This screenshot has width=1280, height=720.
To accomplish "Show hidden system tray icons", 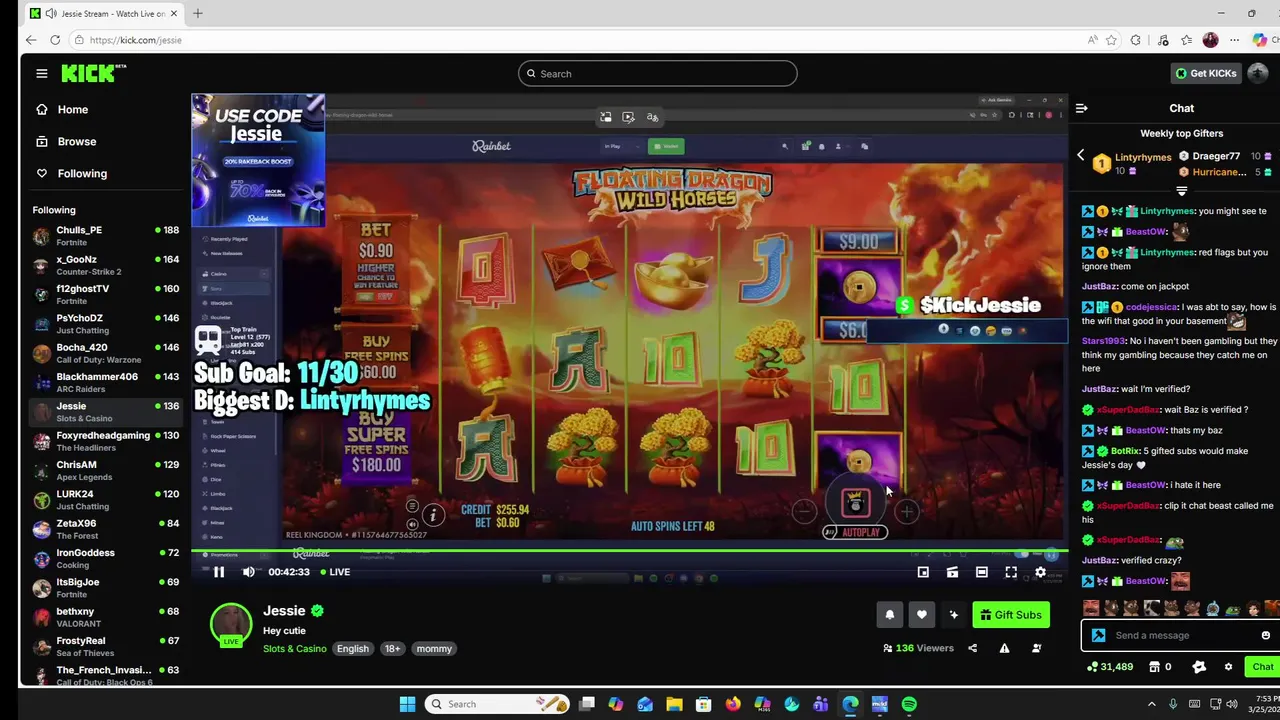I will pyautogui.click(x=1151, y=704).
